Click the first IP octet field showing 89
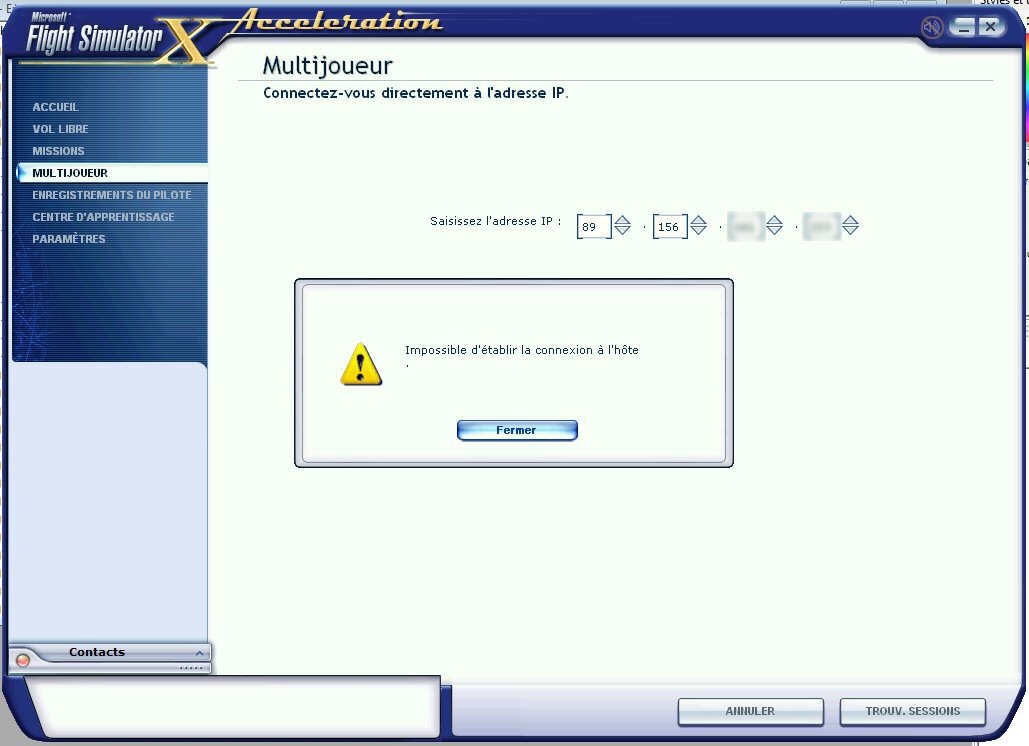Image resolution: width=1029 pixels, height=746 pixels. [594, 226]
